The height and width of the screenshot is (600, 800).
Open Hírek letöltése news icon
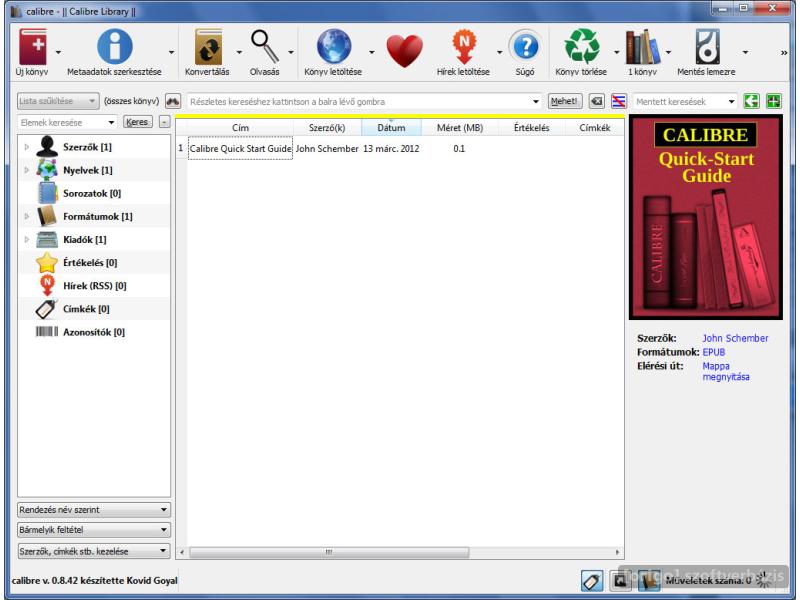464,47
